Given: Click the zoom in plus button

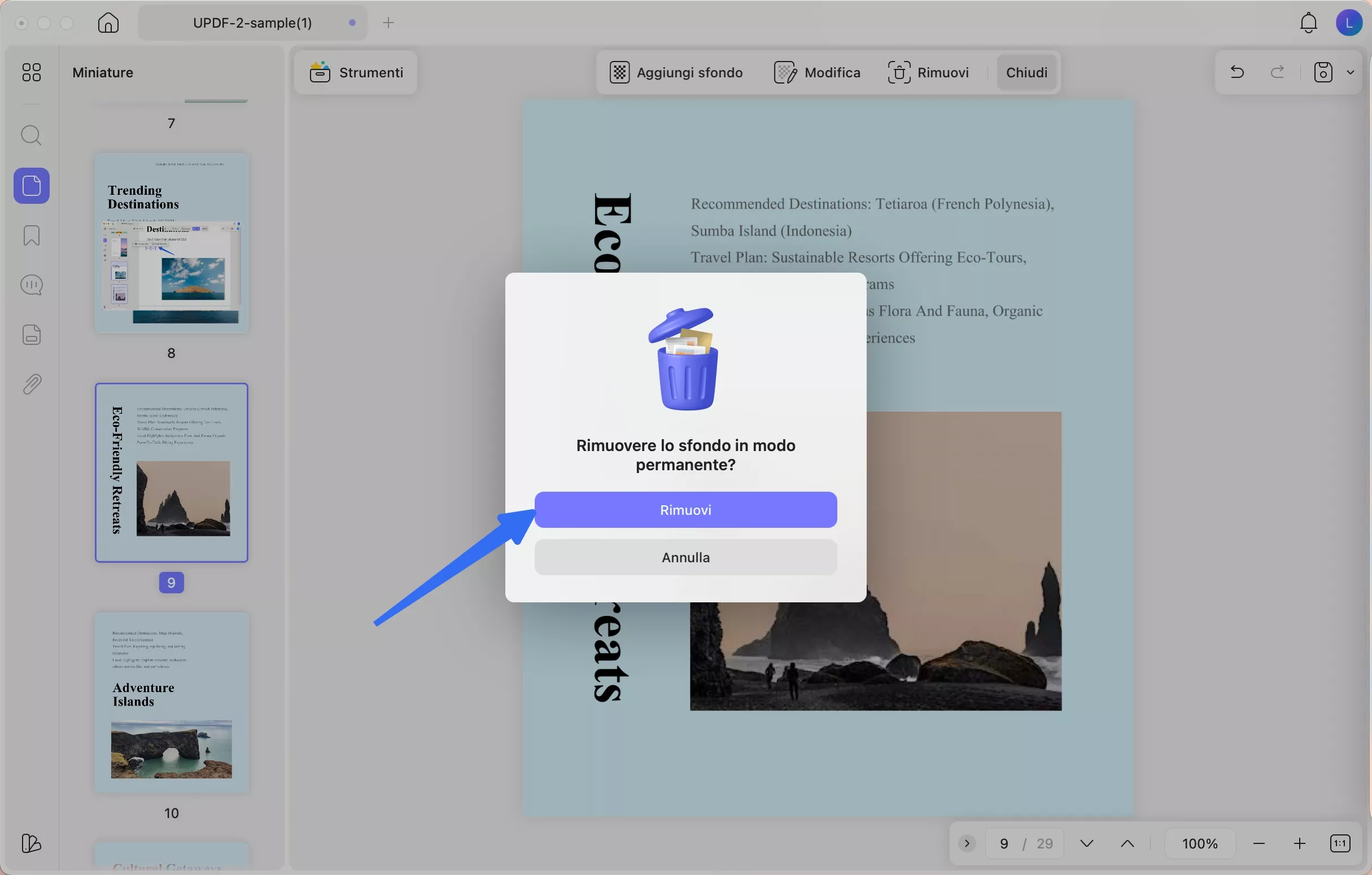Looking at the screenshot, I should [1300, 843].
